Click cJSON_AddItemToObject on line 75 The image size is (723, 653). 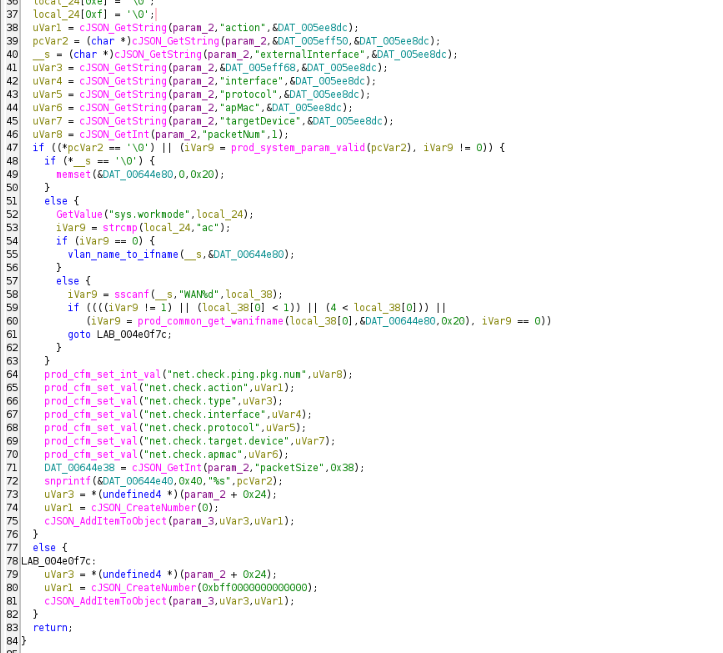106,522
